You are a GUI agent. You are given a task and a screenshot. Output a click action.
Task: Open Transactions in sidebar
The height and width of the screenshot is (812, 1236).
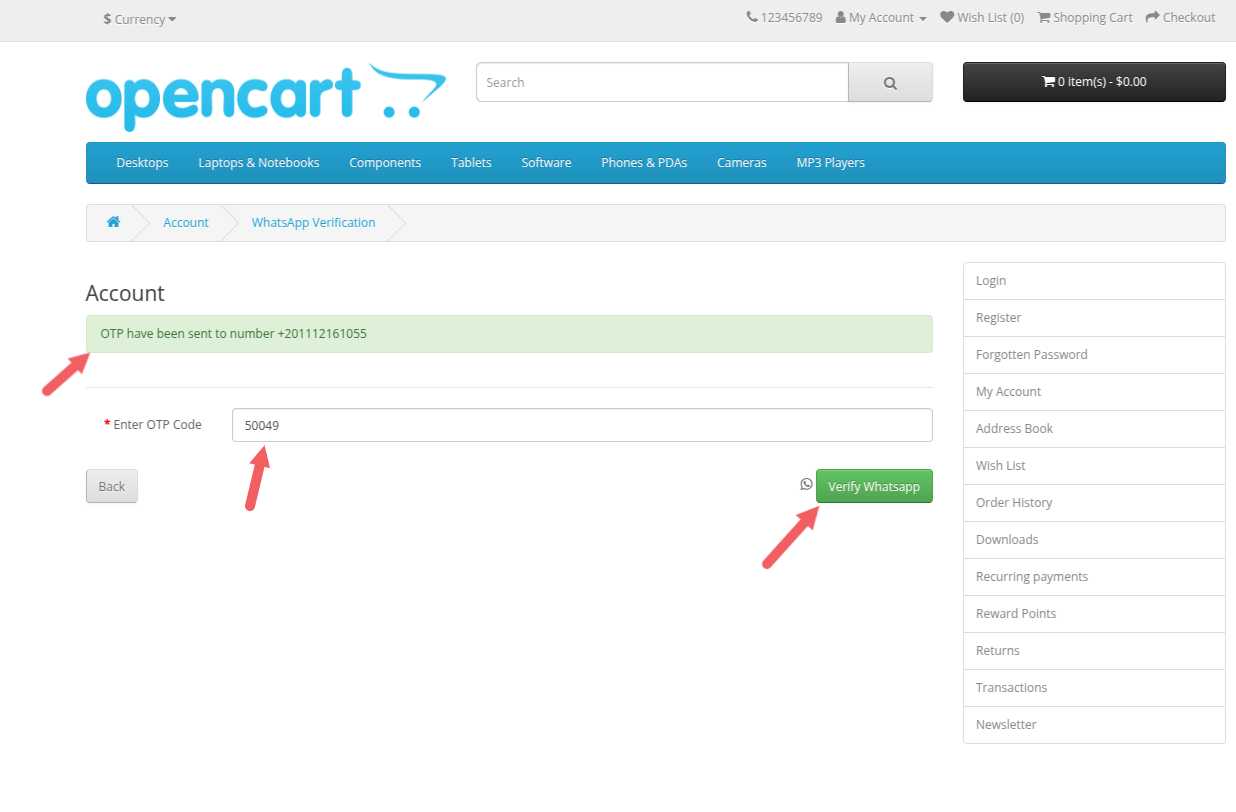click(1094, 688)
